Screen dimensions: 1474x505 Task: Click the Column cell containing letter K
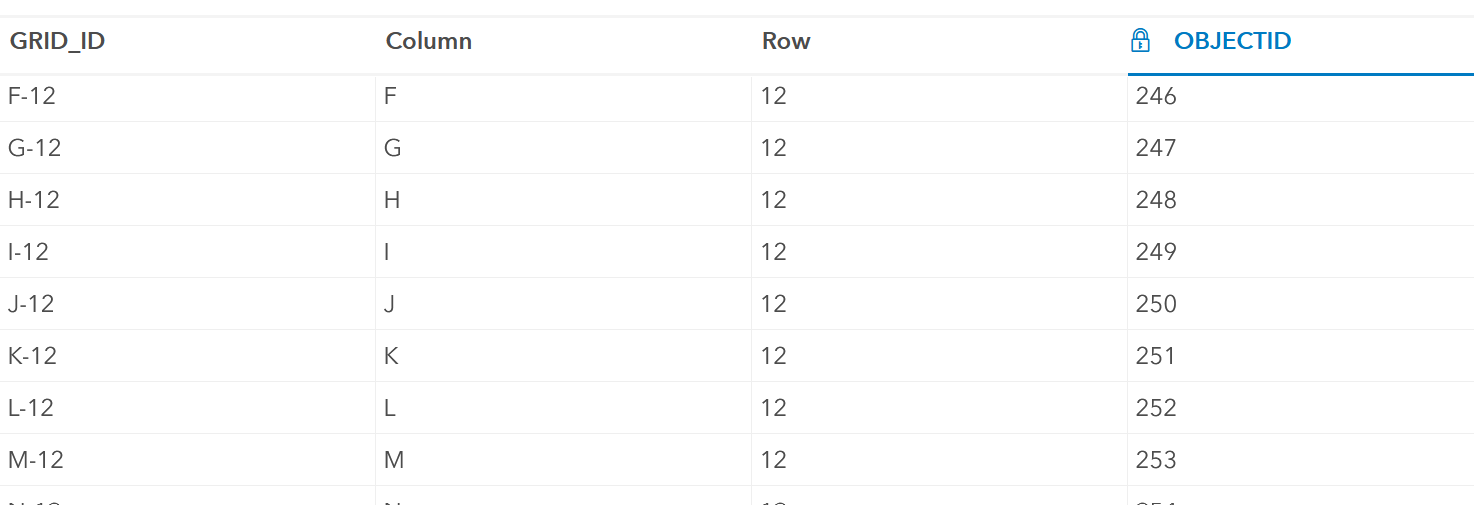pos(392,356)
